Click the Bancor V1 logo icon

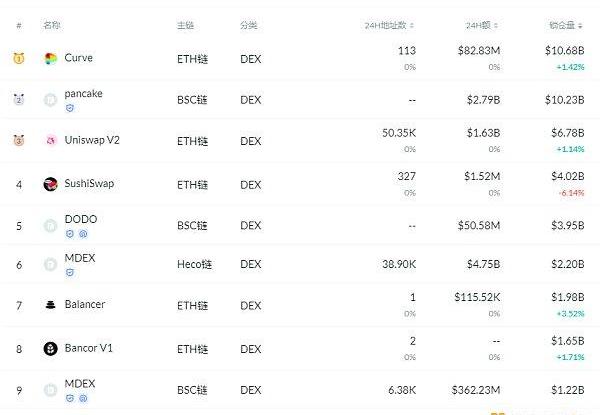[51, 348]
